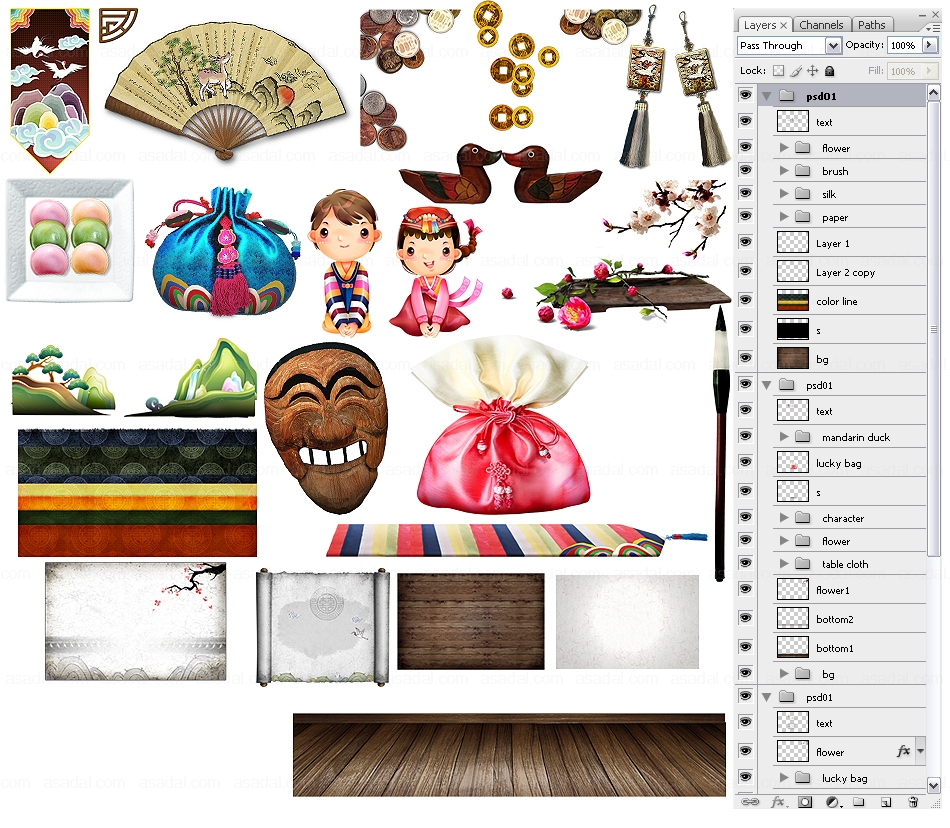Open the Opacity slider arrow
The width and height of the screenshot is (950, 828).
(x=930, y=46)
